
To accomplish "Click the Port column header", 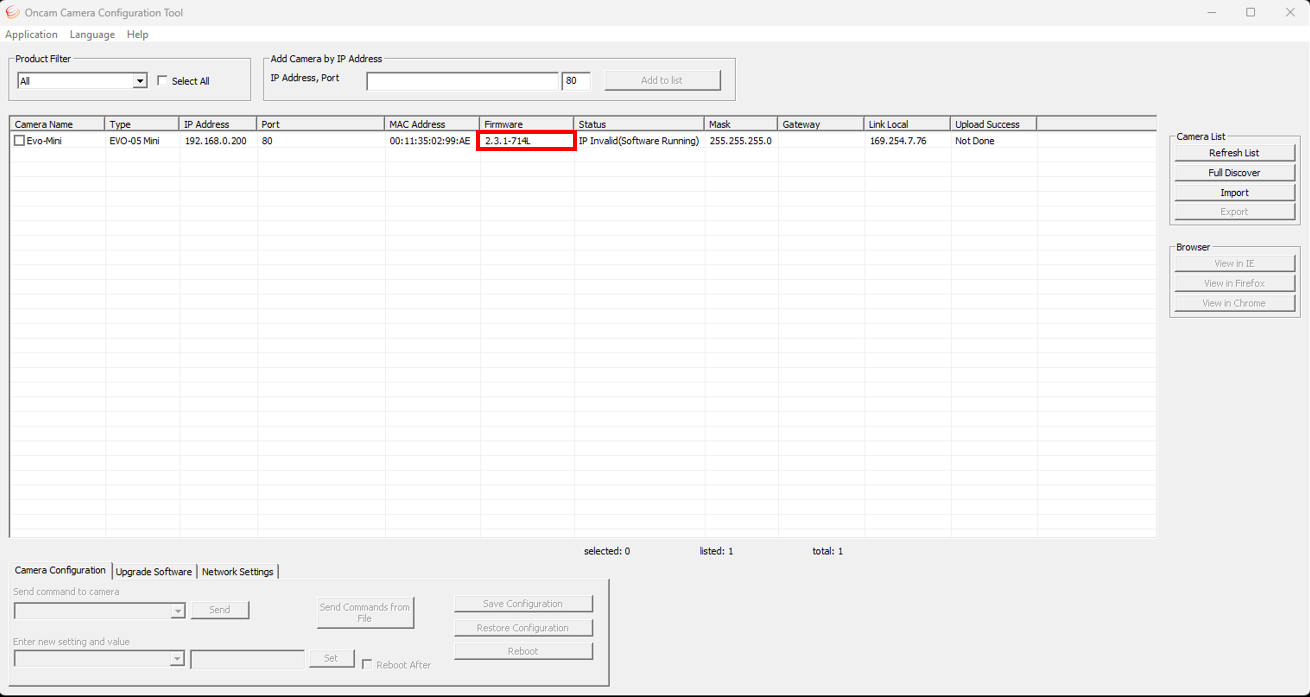I will (321, 124).
